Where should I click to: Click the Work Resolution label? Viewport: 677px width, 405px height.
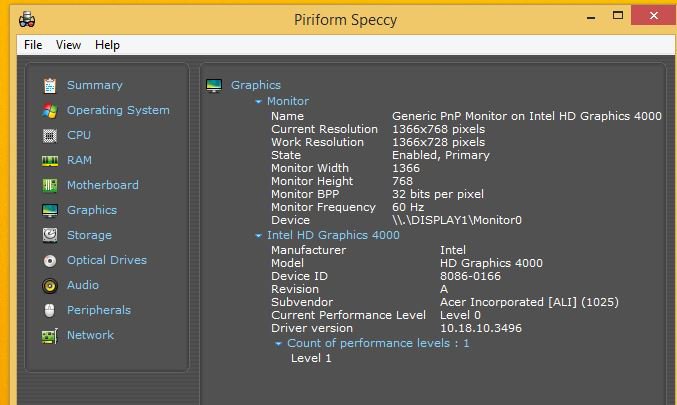317,142
